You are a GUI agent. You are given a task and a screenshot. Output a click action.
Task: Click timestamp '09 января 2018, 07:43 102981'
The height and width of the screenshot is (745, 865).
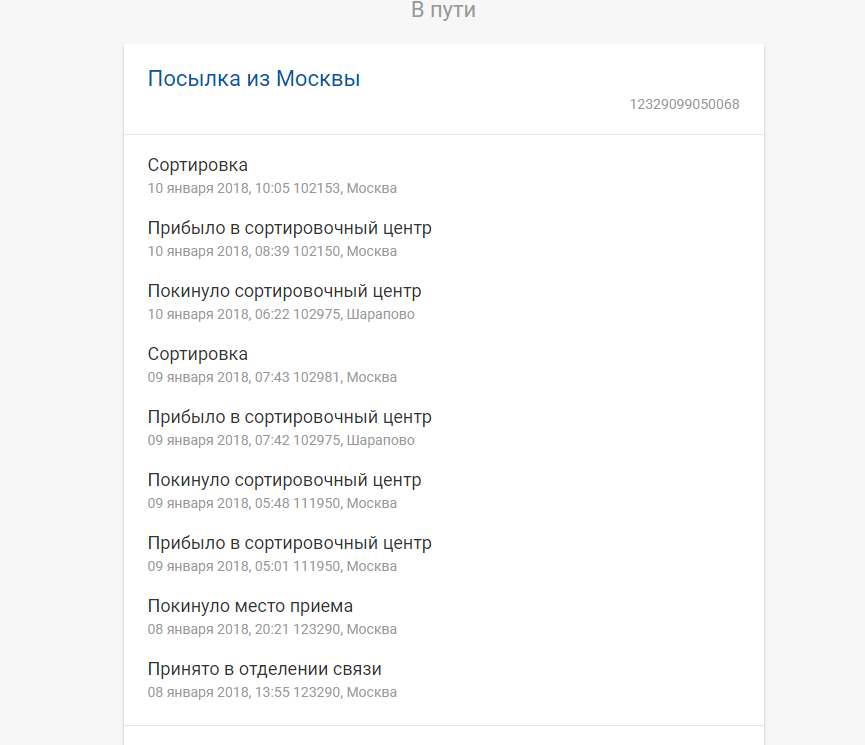point(272,377)
